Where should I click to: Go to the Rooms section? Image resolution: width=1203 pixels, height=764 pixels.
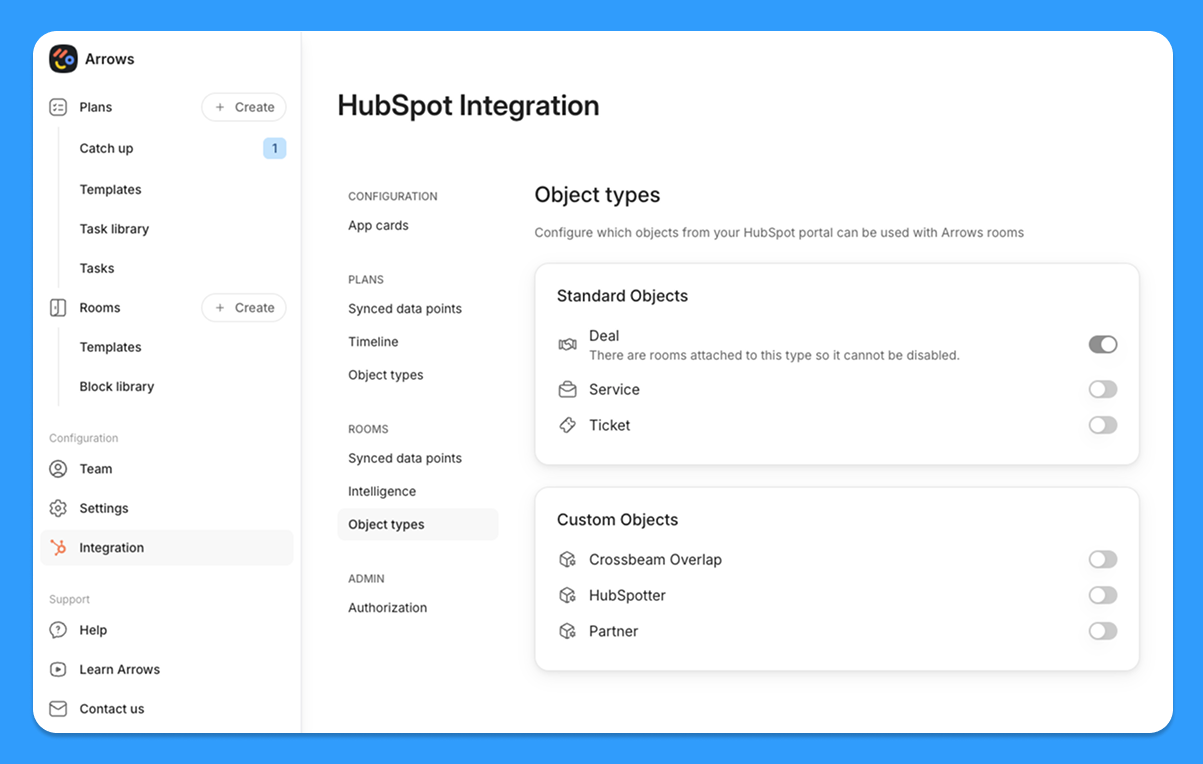100,308
